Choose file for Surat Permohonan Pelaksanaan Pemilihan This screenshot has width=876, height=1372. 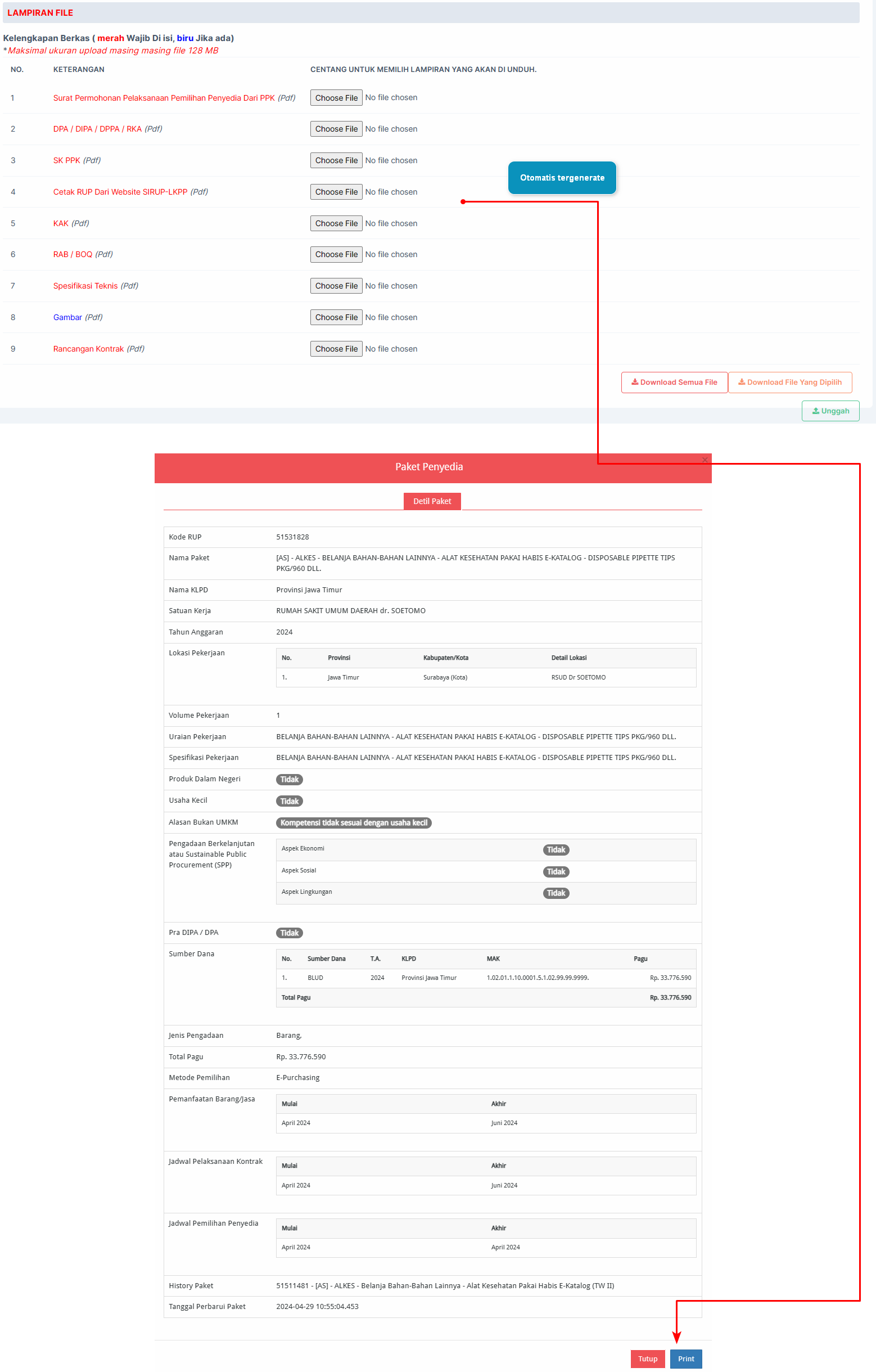336,98
